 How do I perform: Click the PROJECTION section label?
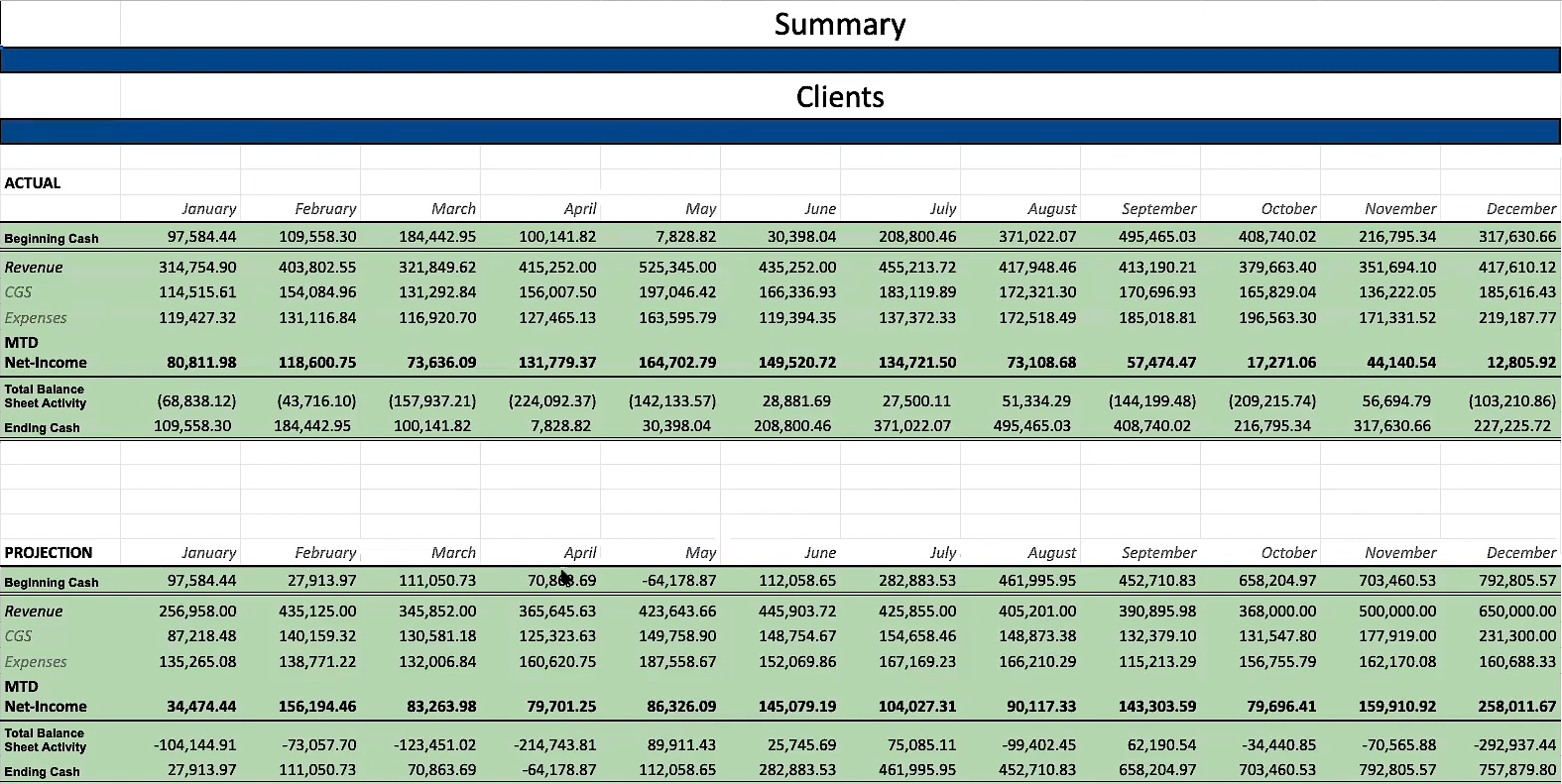[x=49, y=553]
